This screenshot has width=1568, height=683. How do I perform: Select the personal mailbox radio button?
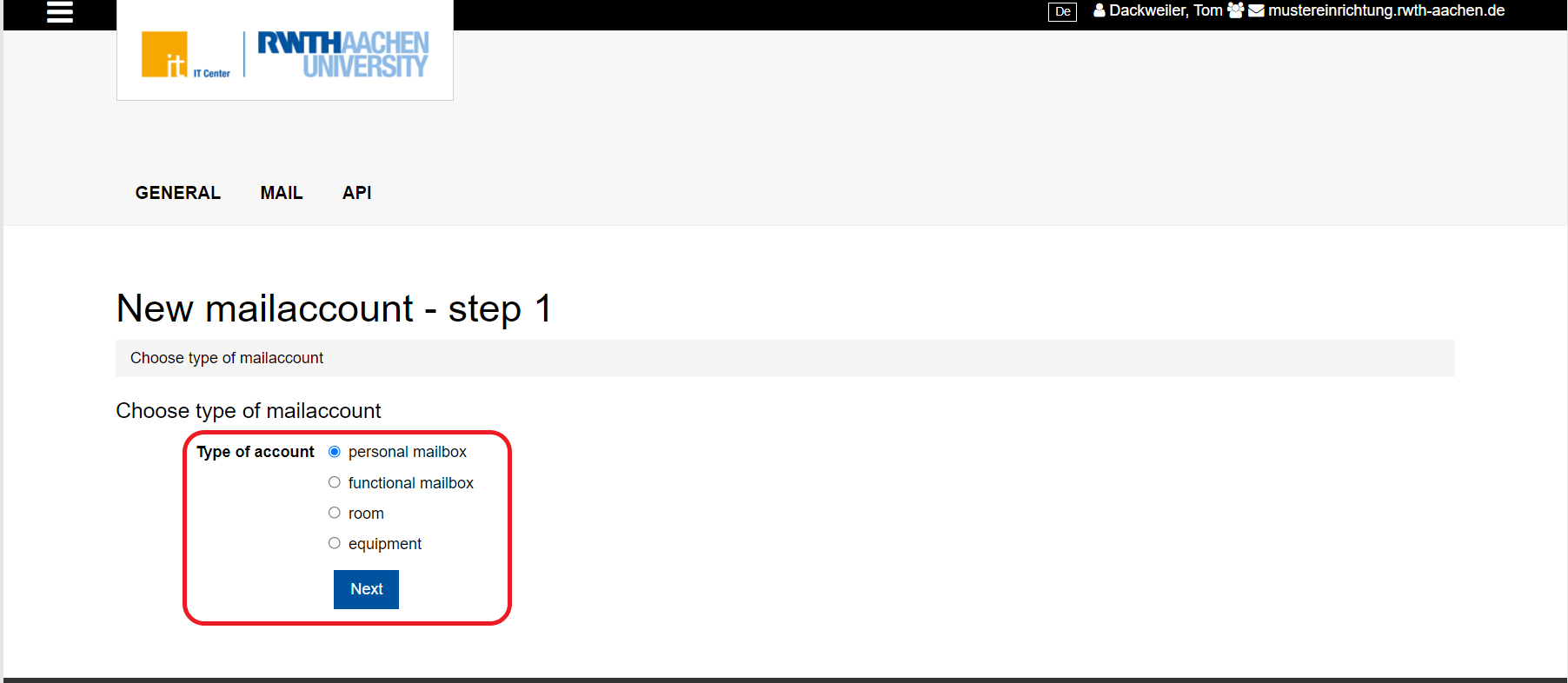[335, 452]
